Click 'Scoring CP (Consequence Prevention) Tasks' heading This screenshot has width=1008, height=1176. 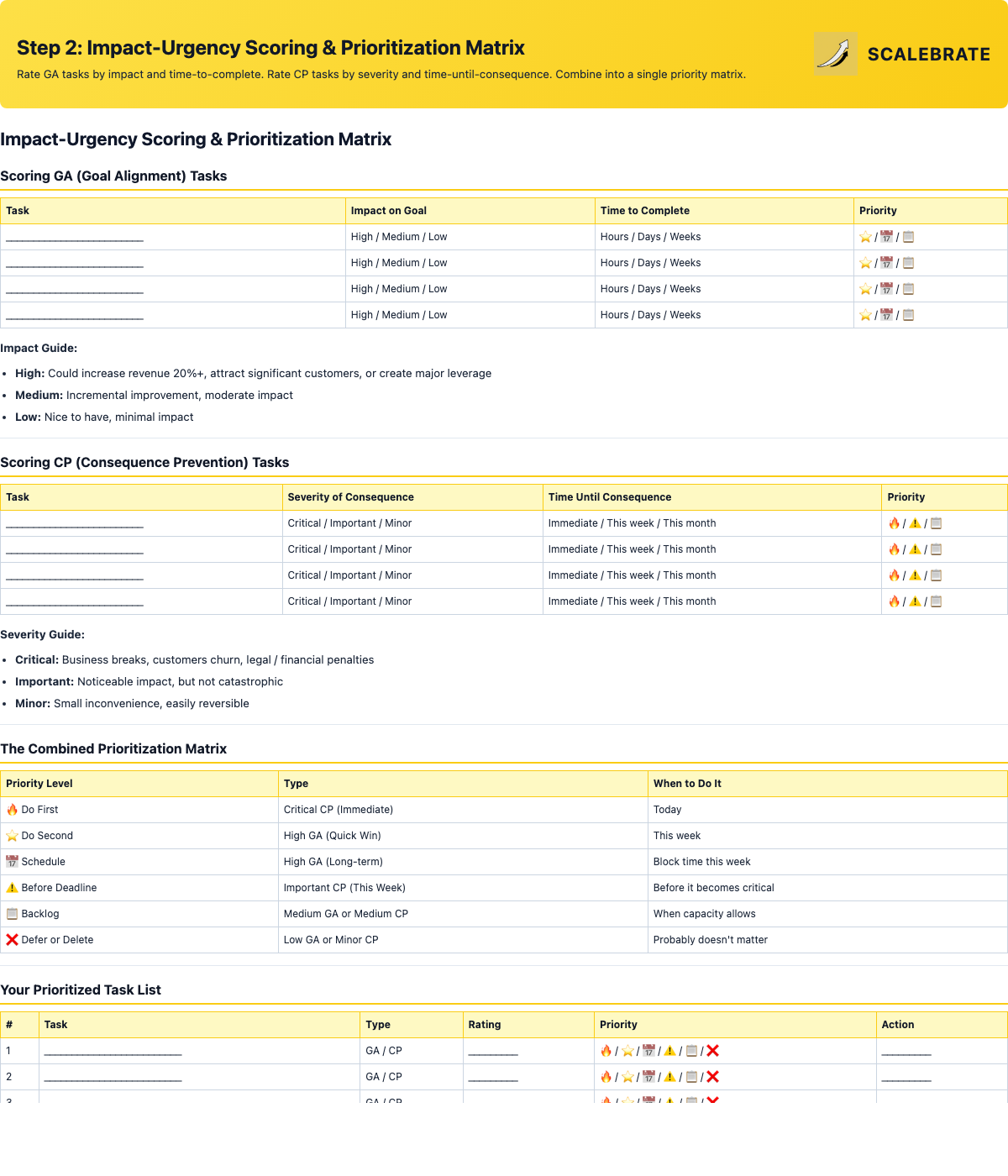[x=144, y=462]
